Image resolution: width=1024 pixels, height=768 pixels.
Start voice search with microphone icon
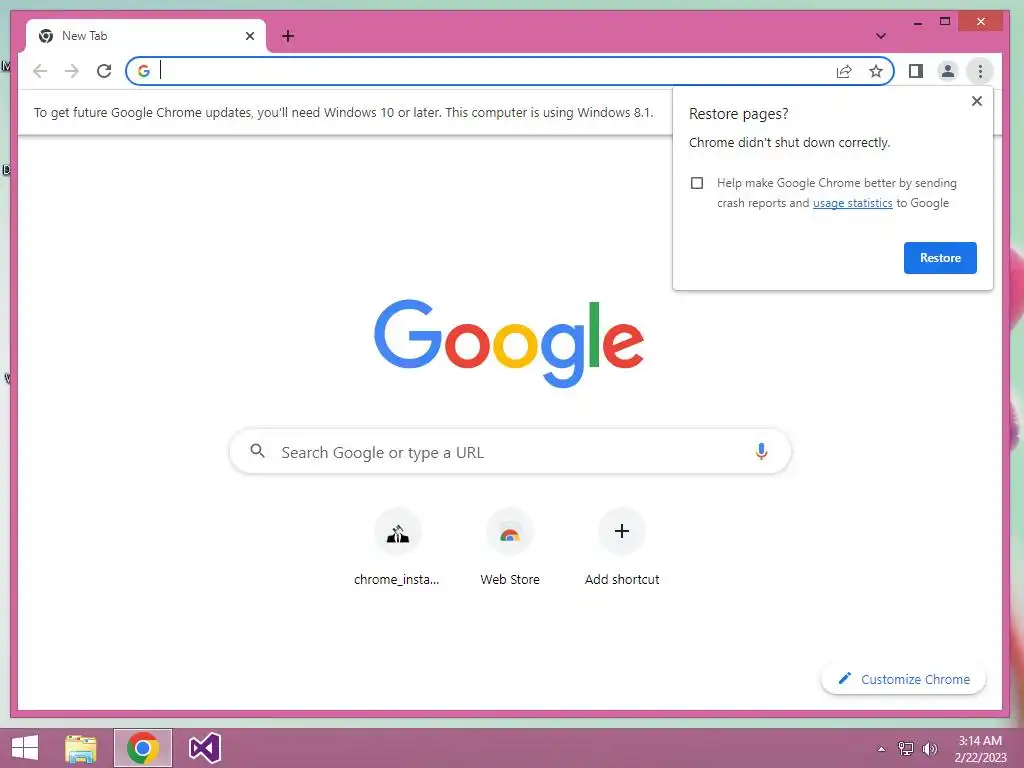[x=761, y=451]
